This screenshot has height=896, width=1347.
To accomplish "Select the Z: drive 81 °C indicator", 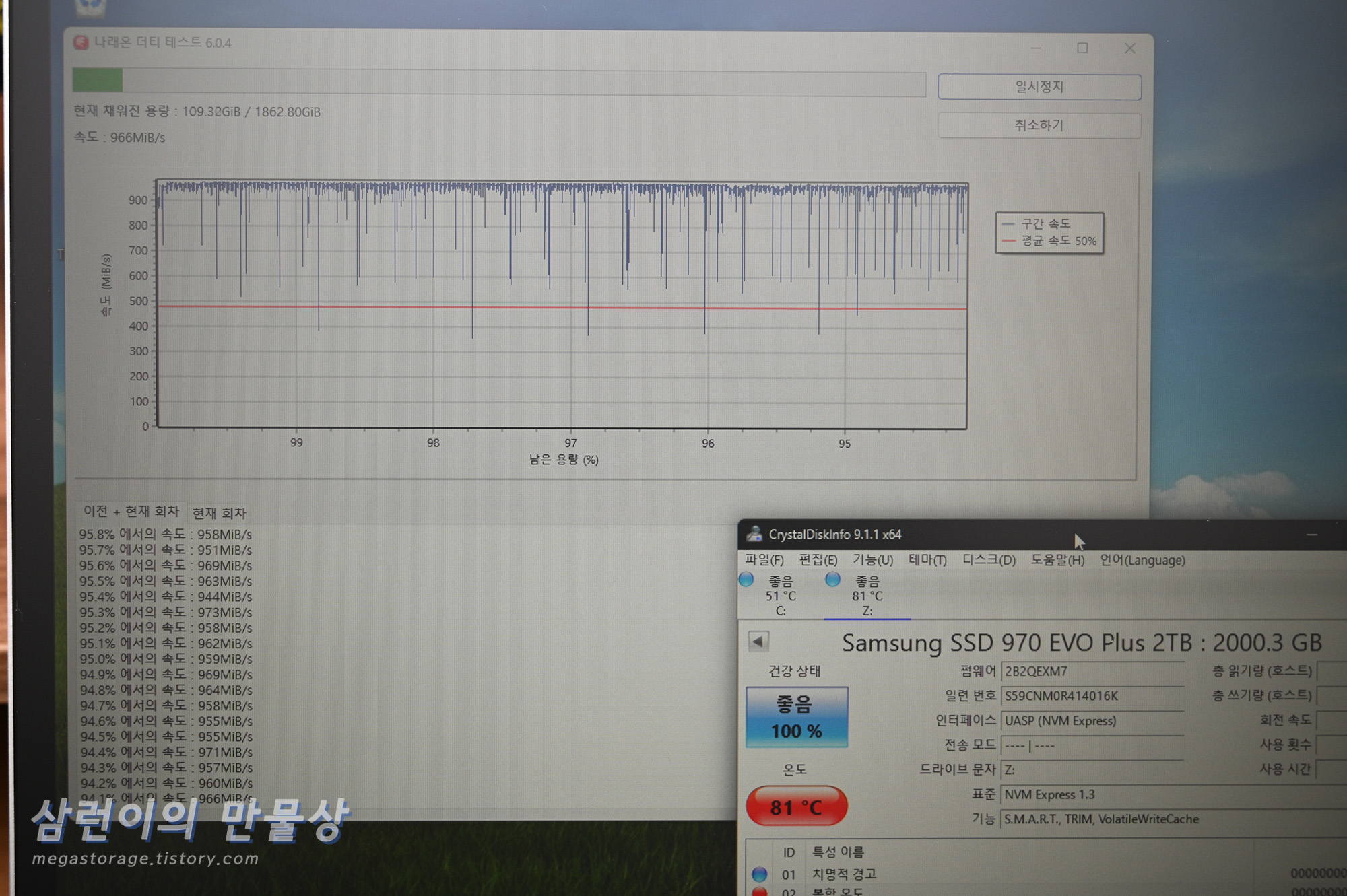I will click(867, 596).
